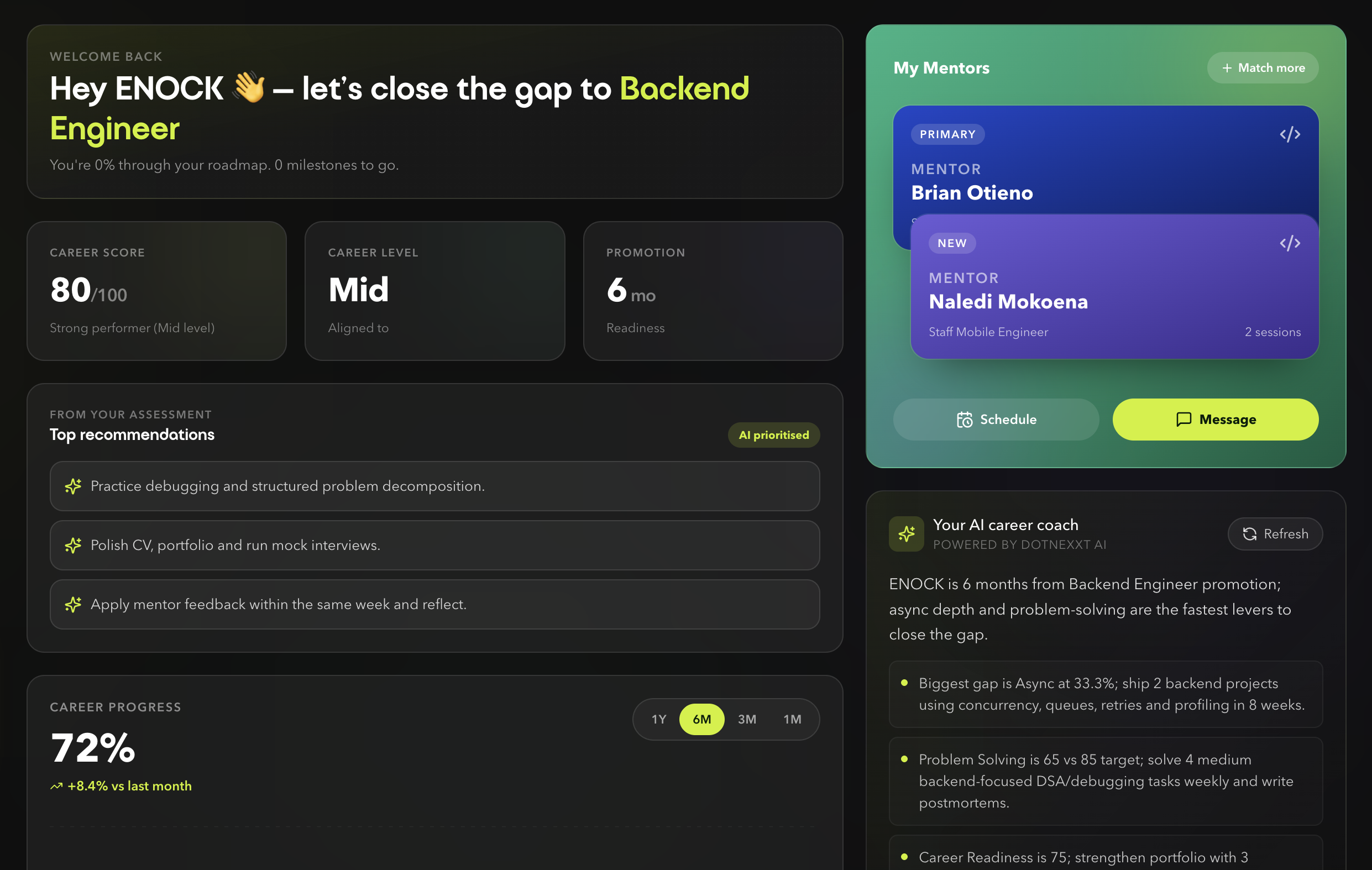Click the sparkle icon beside AI career coach
This screenshot has width=1372, height=870.
906,534
